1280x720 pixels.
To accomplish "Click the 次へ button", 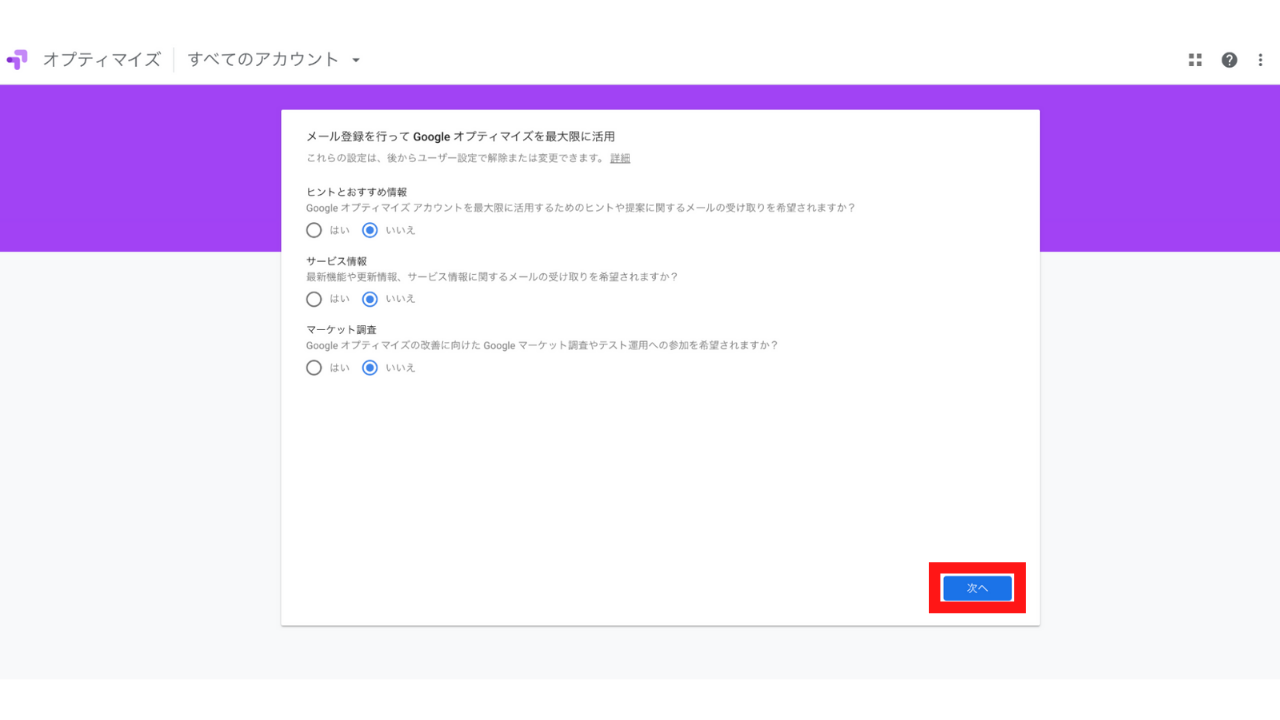I will tap(977, 588).
